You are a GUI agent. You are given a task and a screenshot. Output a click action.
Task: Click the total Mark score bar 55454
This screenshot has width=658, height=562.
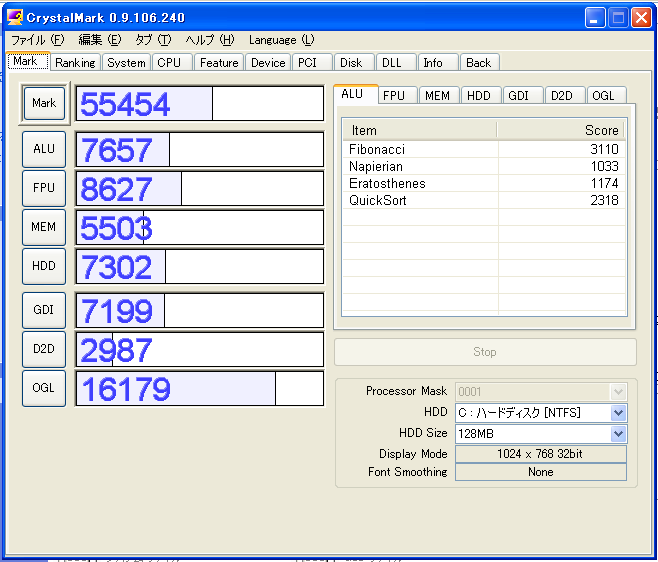[200, 103]
